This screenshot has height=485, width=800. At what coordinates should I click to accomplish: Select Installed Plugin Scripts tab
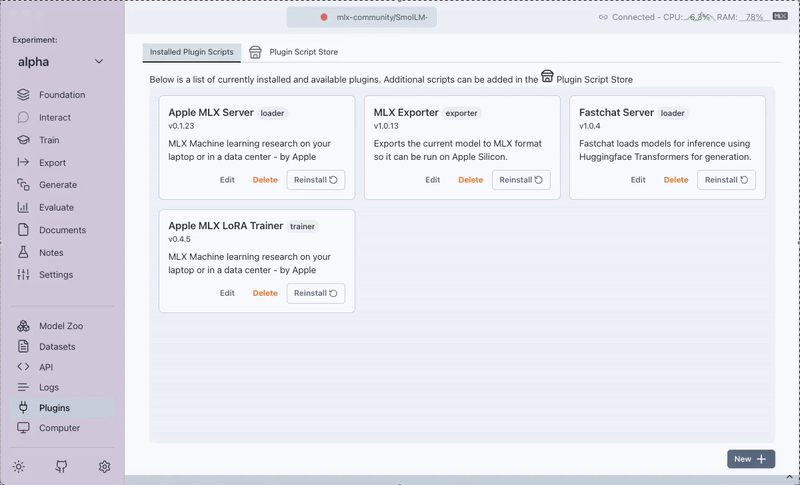click(x=192, y=52)
